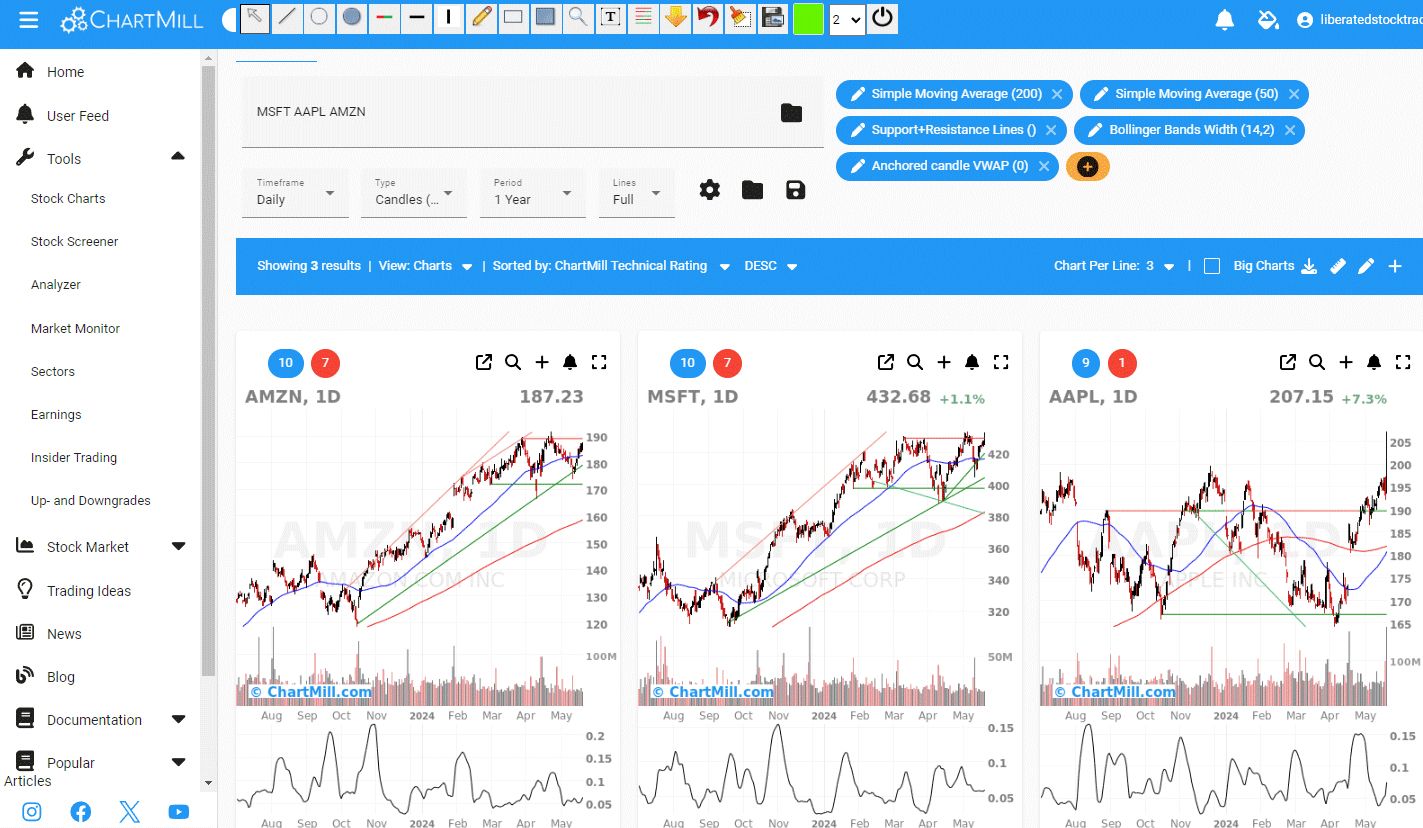The height and width of the screenshot is (828, 1423).
Task: Change Chart Per Line from 3
Action: tap(1170, 266)
